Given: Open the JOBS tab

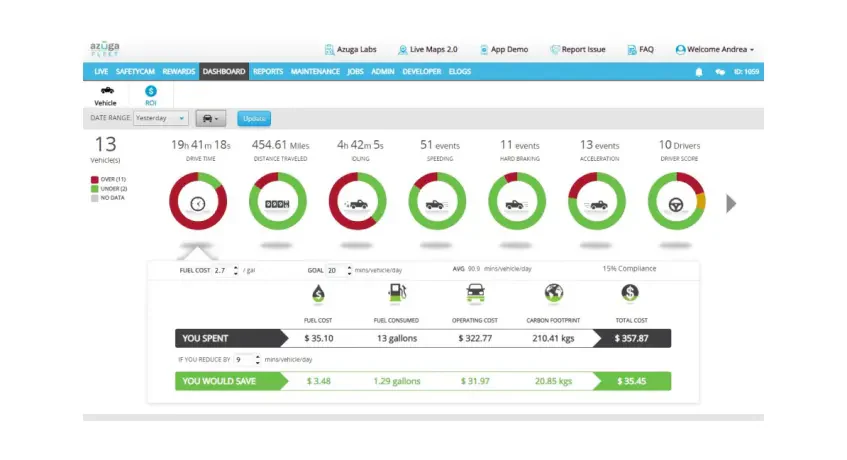Looking at the screenshot, I should click(x=355, y=71).
